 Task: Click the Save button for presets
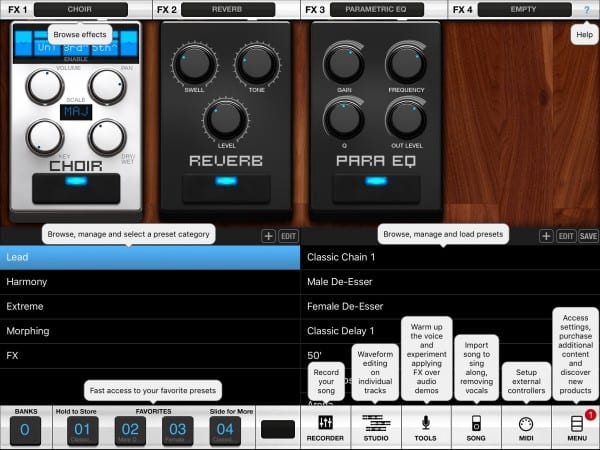click(588, 236)
